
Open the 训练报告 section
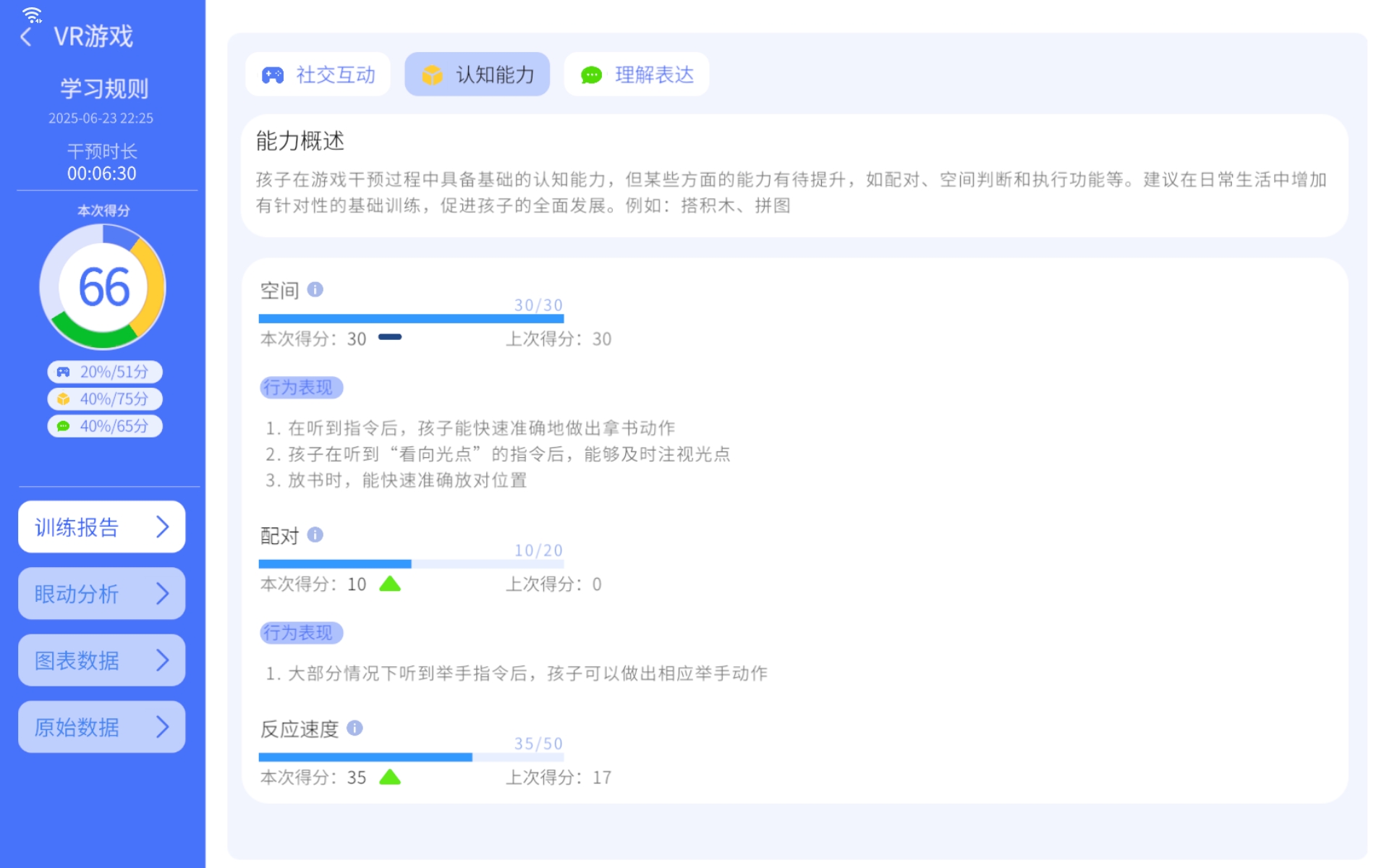pyautogui.click(x=101, y=527)
